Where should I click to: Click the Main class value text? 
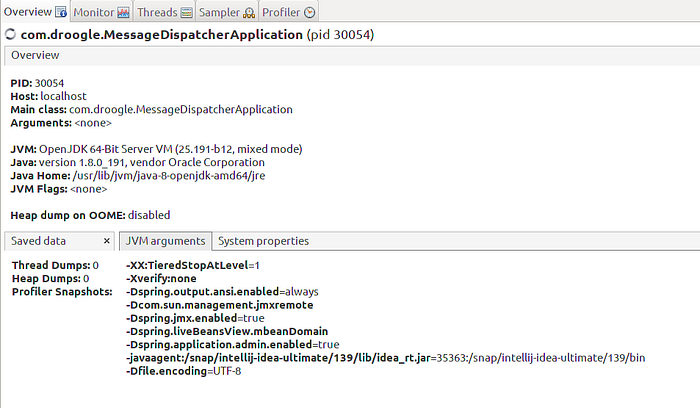pyautogui.click(x=181, y=110)
